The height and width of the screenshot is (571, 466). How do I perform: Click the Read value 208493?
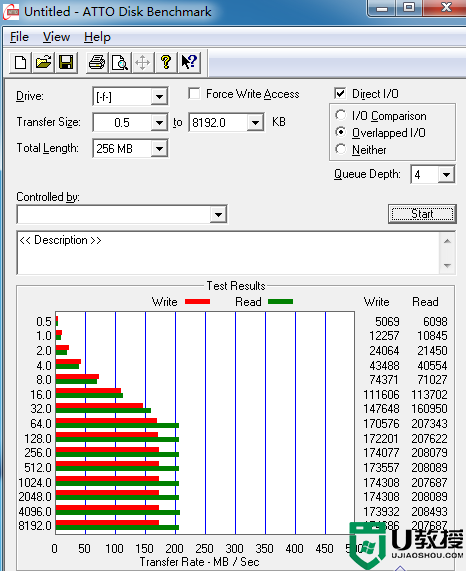429,511
